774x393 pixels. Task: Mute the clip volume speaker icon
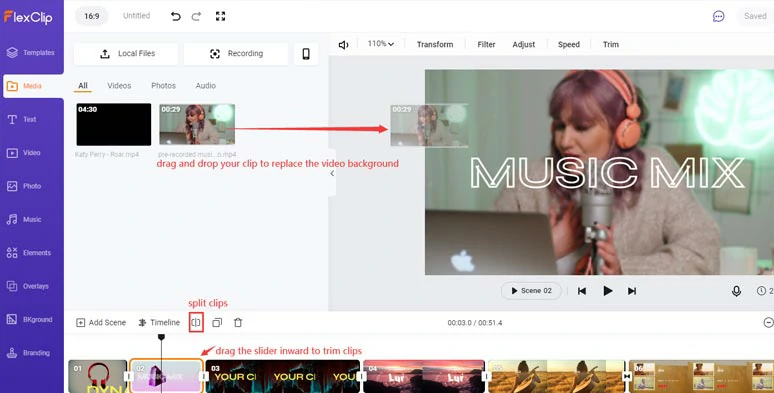point(344,45)
